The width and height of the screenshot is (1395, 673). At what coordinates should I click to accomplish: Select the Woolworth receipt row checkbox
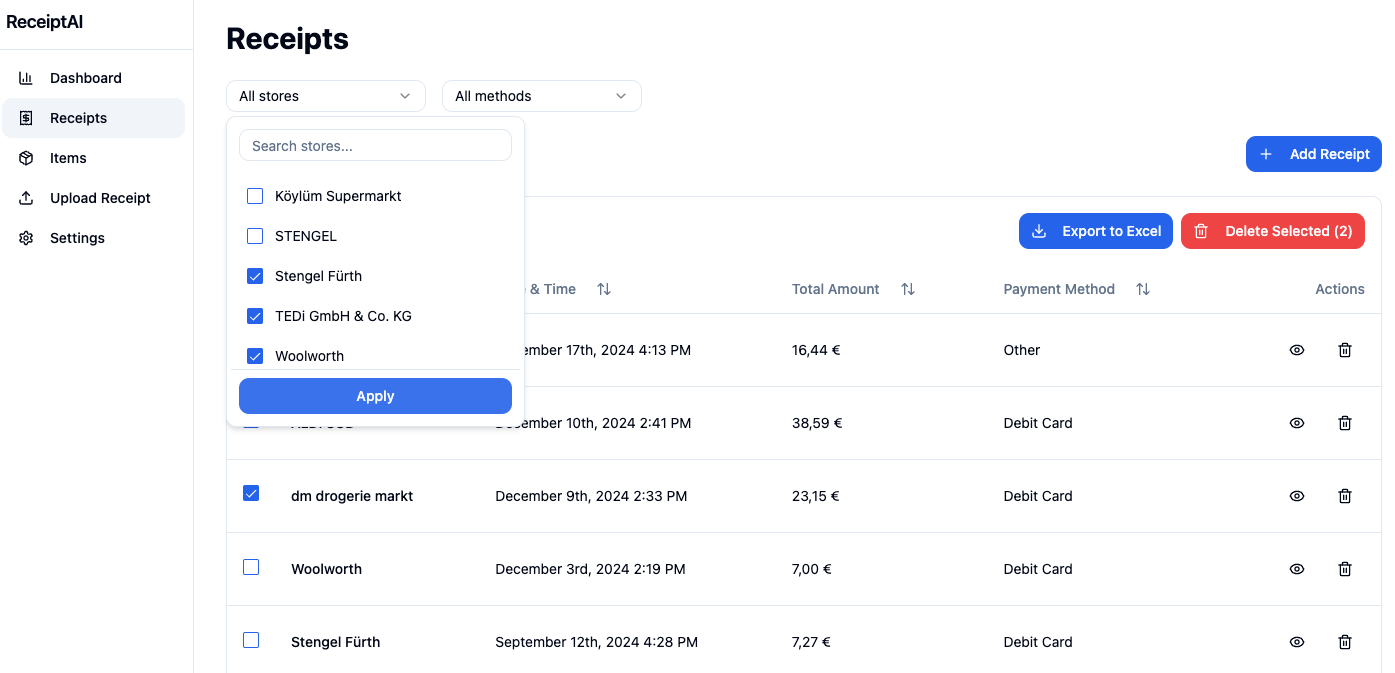[251, 566]
